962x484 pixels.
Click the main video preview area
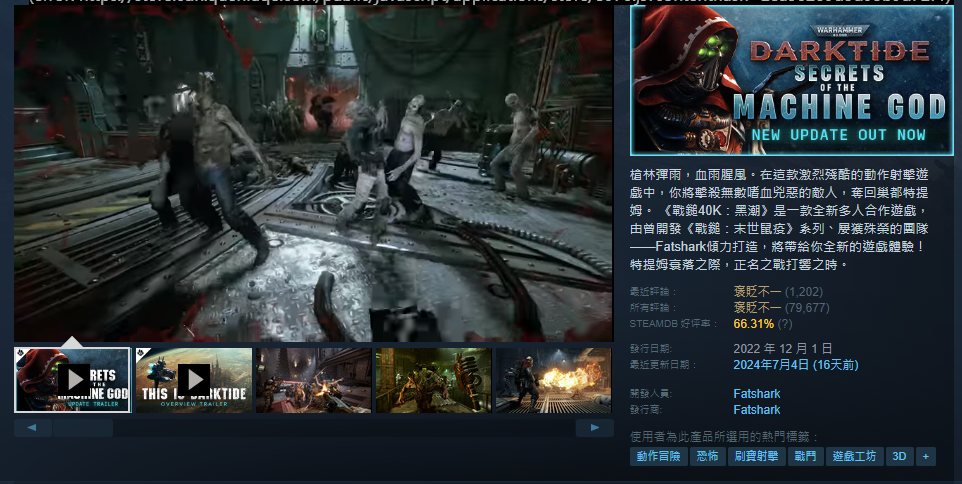coord(314,173)
